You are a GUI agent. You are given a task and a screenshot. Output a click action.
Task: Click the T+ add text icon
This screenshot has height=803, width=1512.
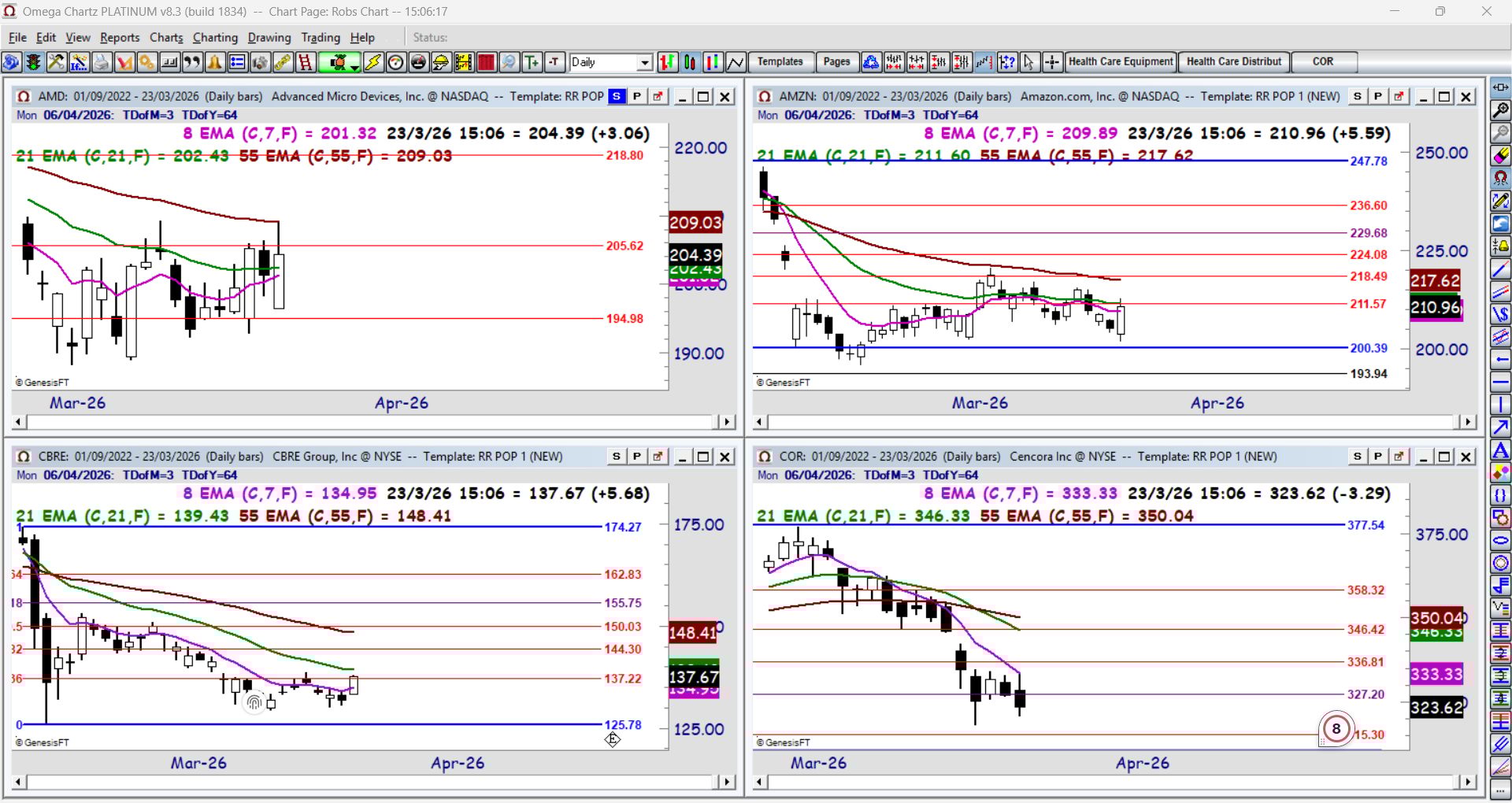pyautogui.click(x=532, y=62)
